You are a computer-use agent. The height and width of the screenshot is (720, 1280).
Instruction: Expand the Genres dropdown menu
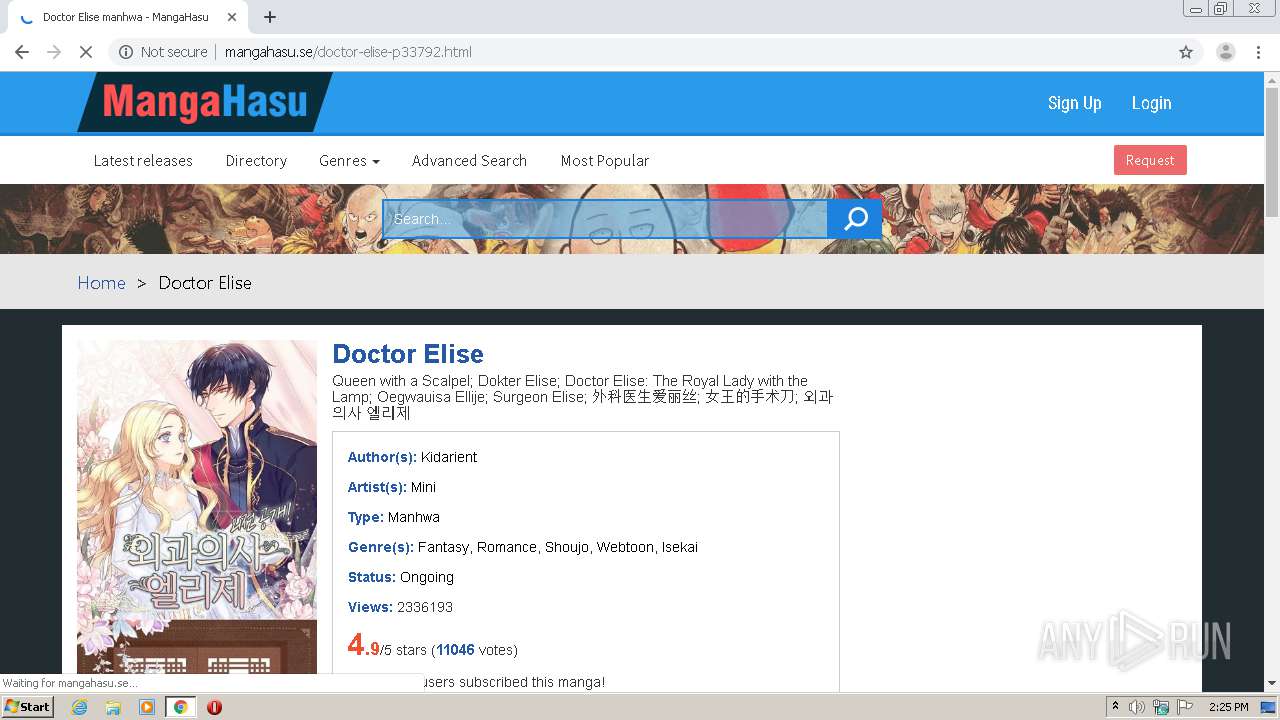(x=349, y=160)
